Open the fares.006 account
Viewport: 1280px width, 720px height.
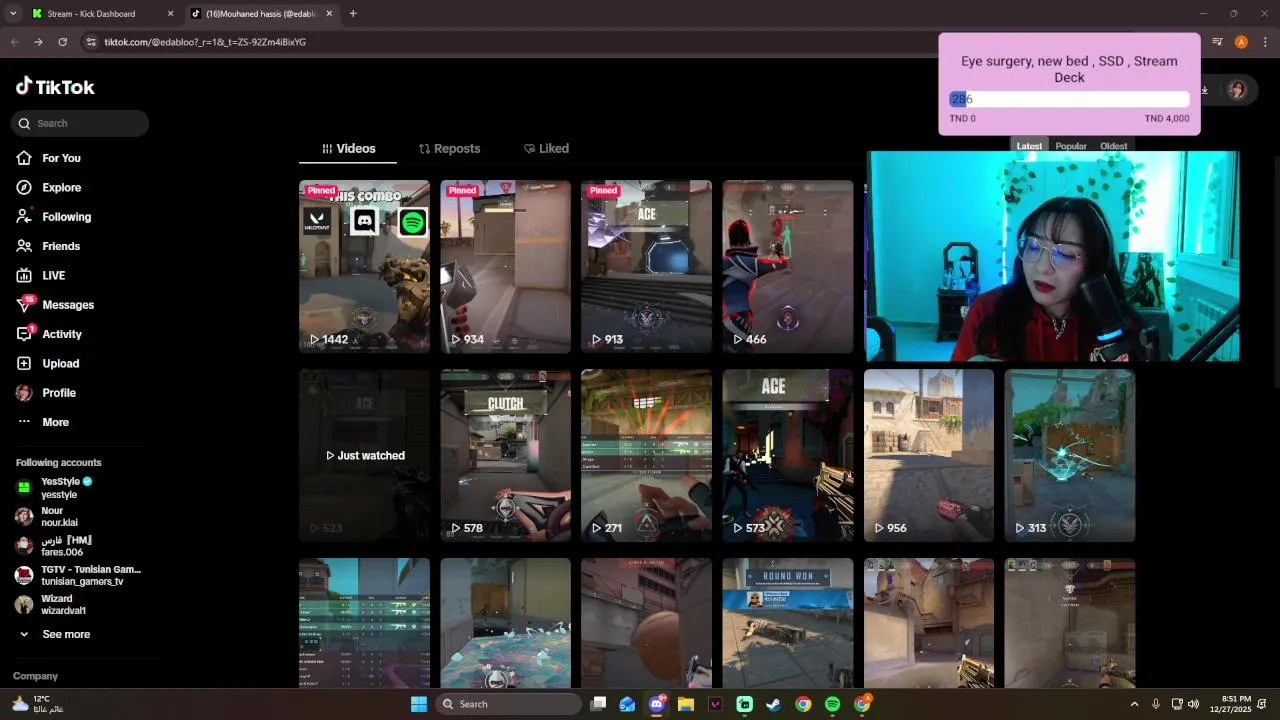point(62,546)
